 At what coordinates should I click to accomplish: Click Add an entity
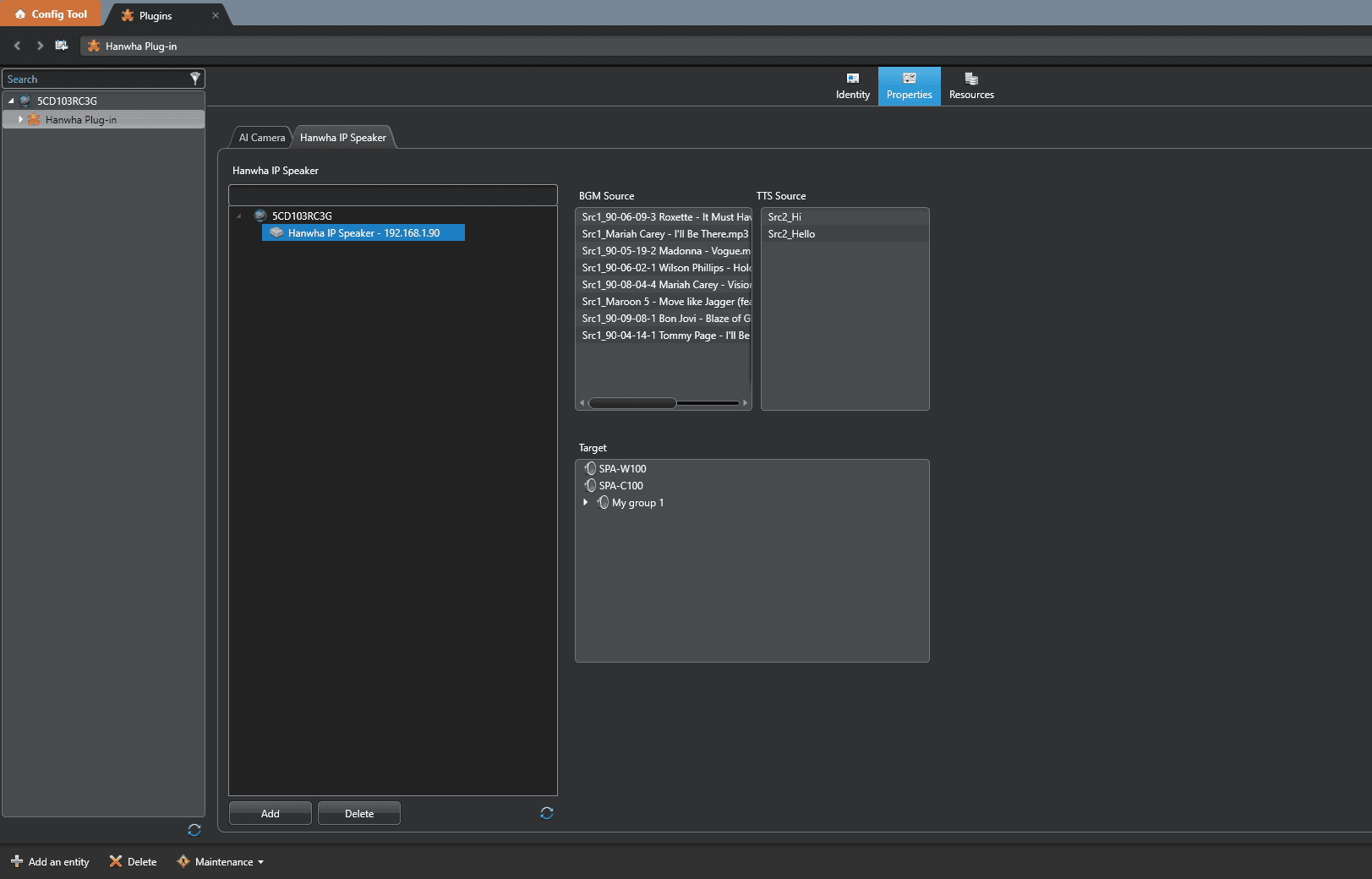tap(50, 862)
